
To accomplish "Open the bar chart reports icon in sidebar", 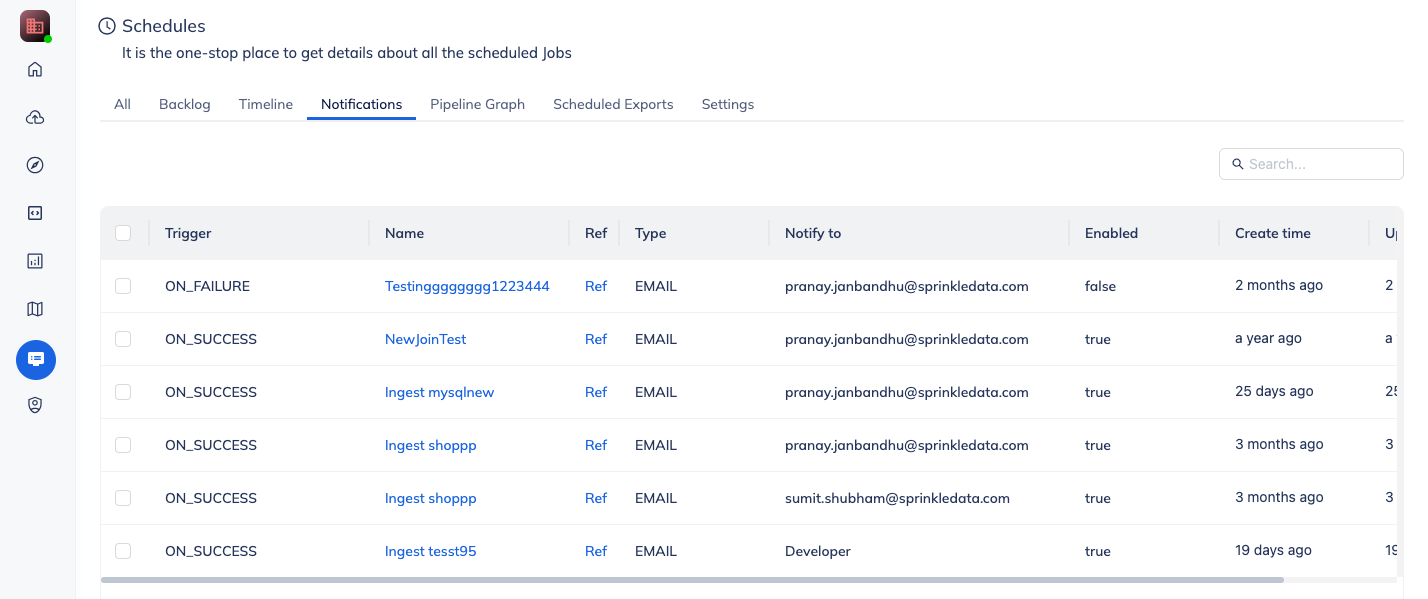I will point(35,261).
